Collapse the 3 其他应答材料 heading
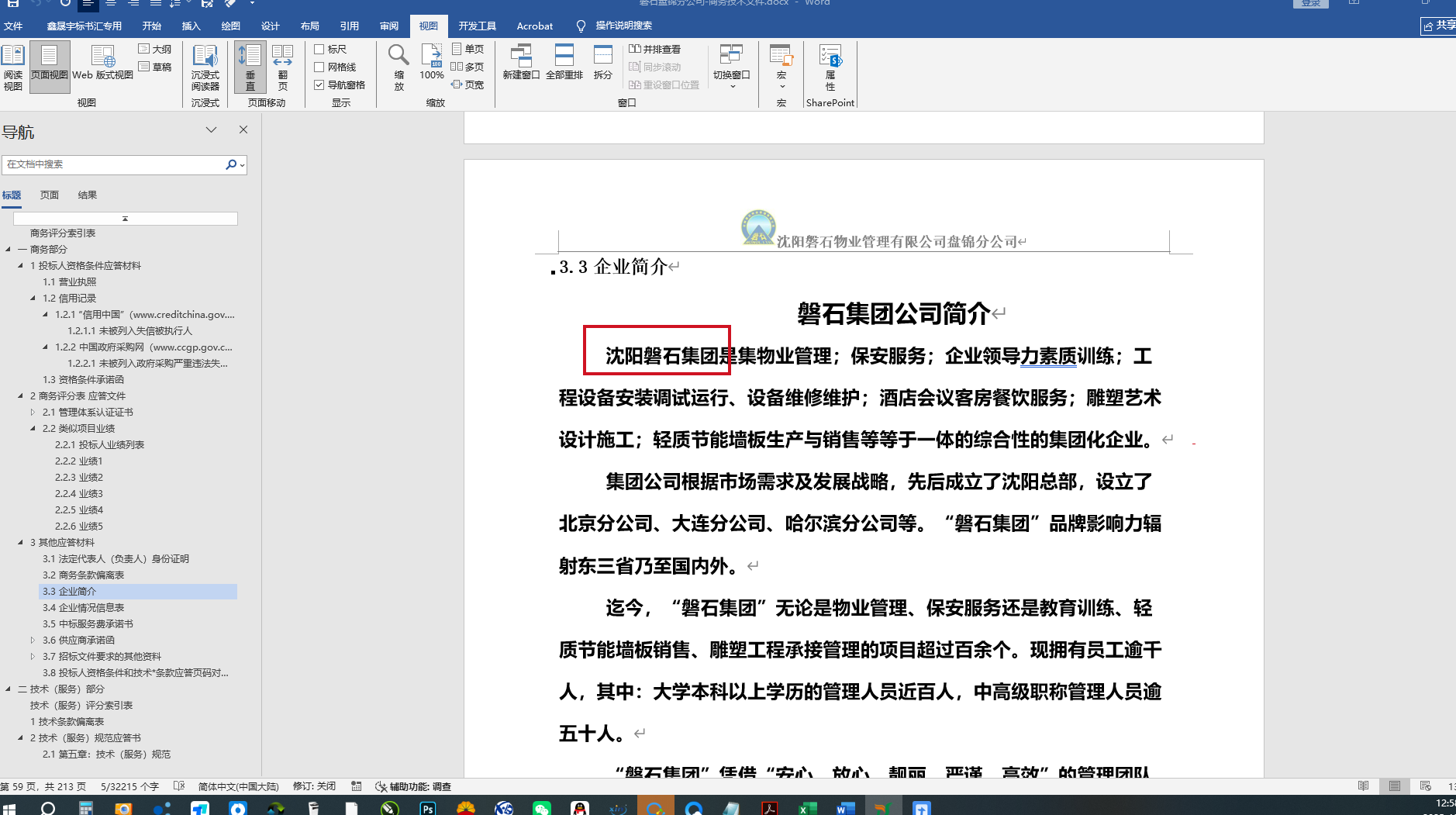 tap(20, 542)
